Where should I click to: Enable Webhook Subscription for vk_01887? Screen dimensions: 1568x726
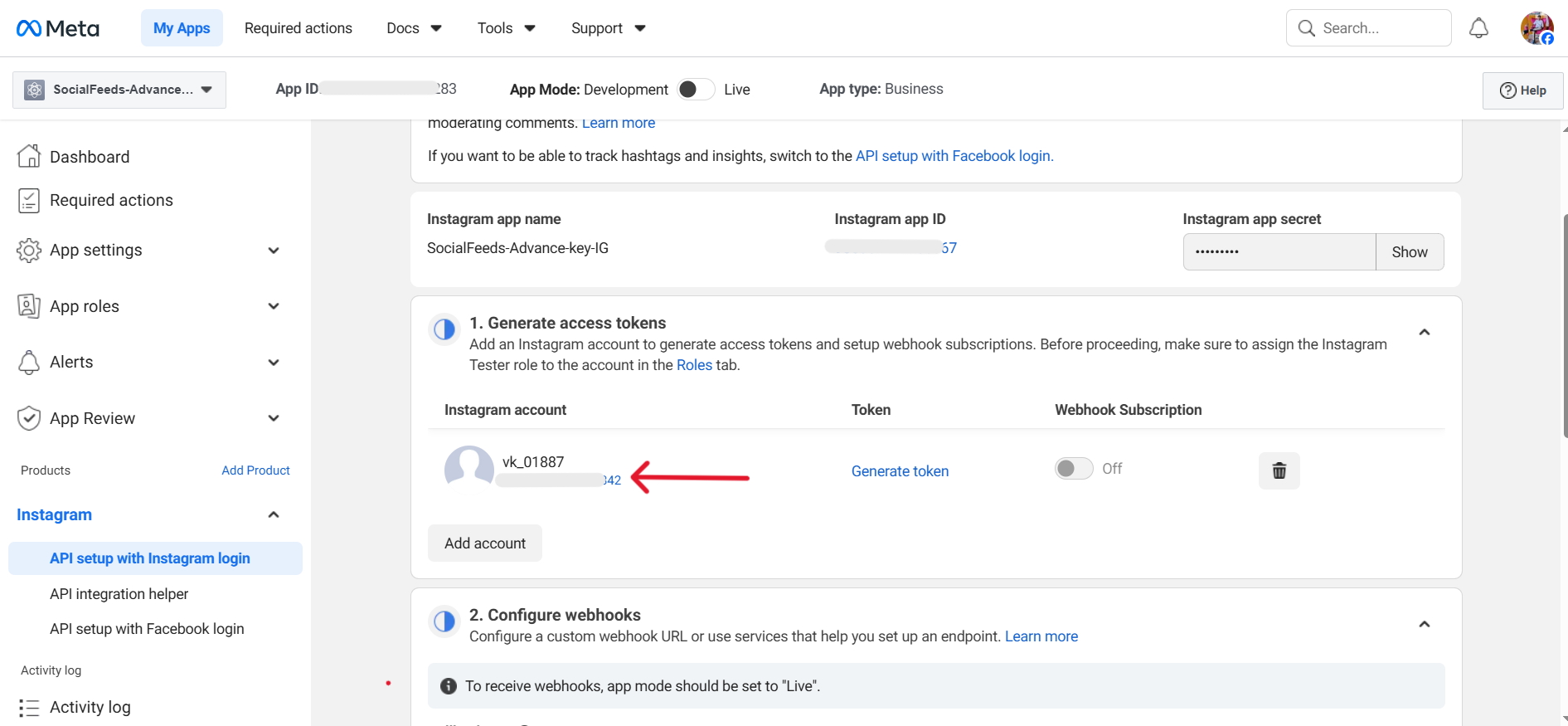pyautogui.click(x=1073, y=469)
